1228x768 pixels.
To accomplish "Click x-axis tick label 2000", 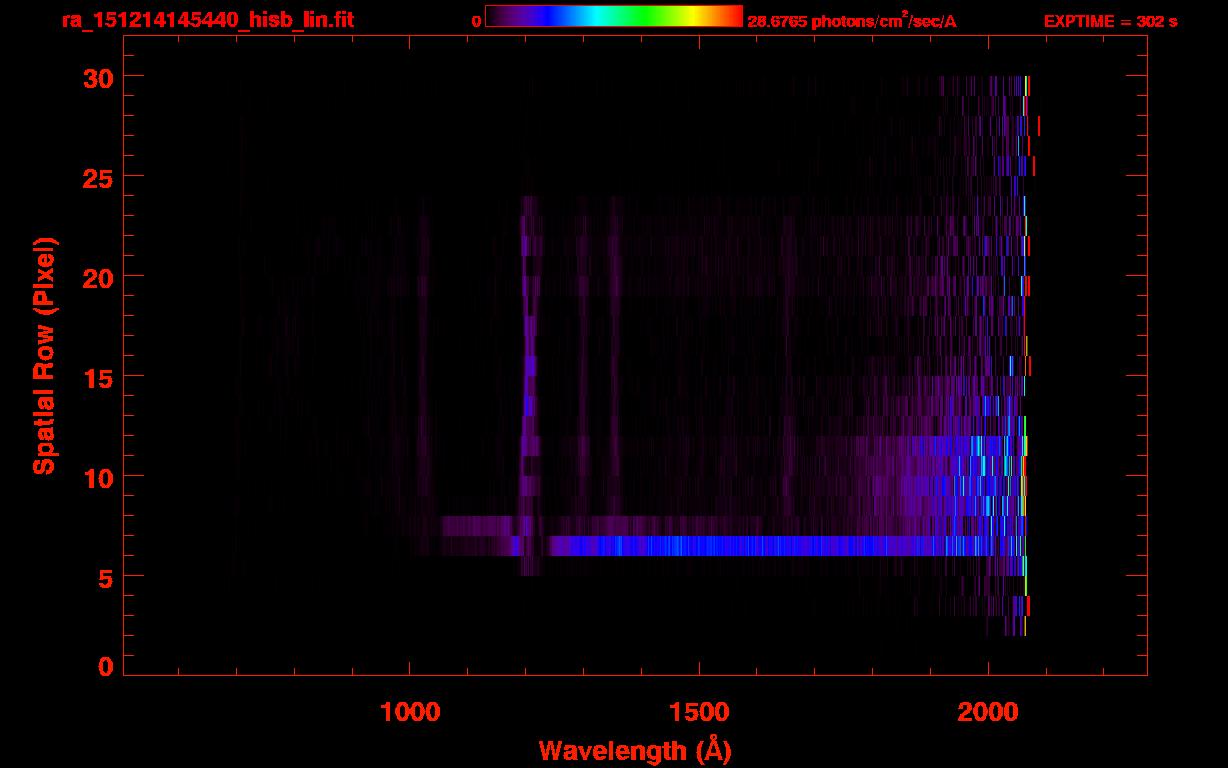I will click(x=987, y=711).
